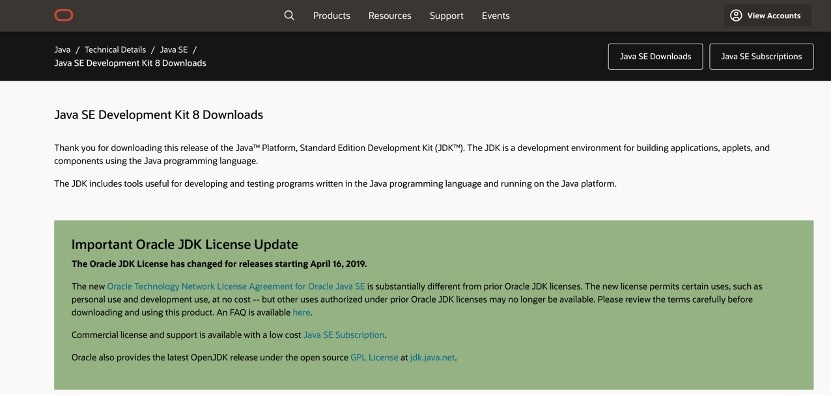Click the Oracle logo icon
832x396 pixels.
pyautogui.click(x=64, y=15)
